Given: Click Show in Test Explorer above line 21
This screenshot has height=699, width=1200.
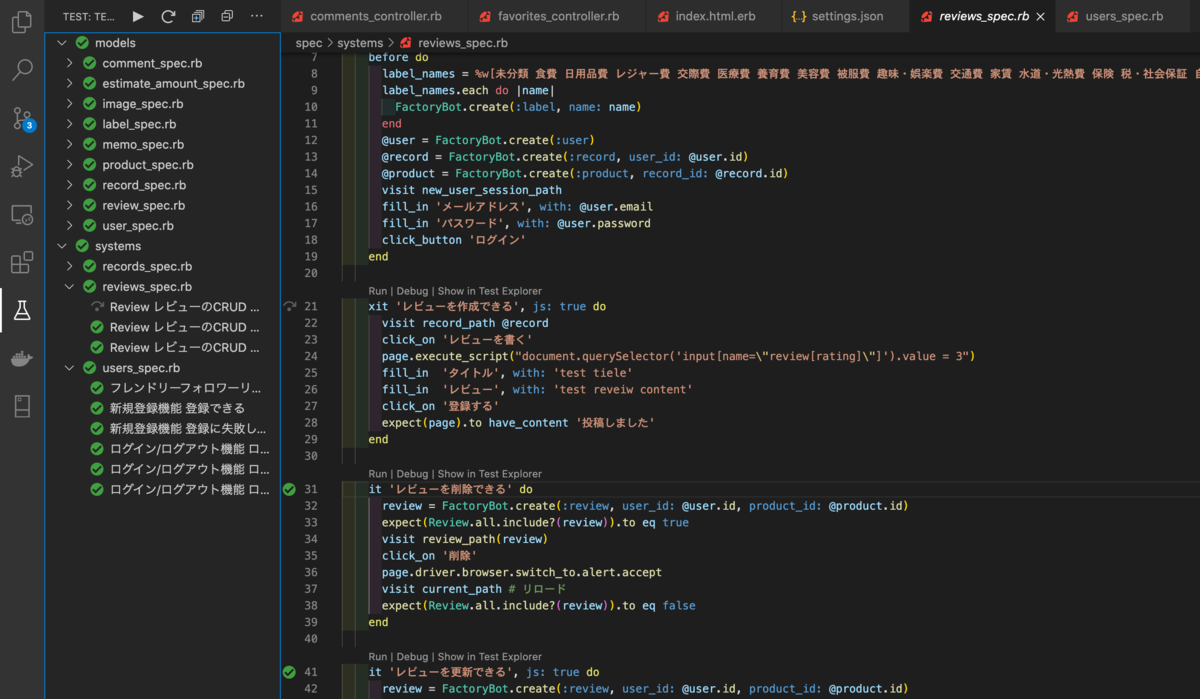Looking at the screenshot, I should 490,291.
